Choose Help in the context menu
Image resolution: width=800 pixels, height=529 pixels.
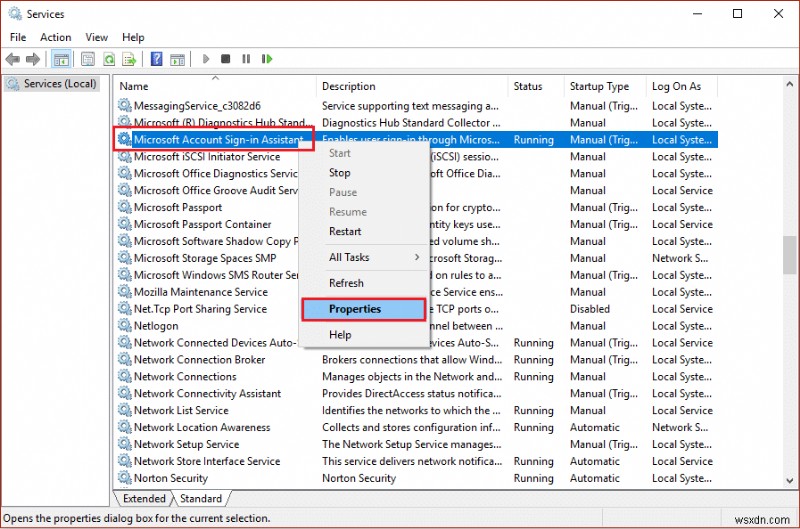pos(364,335)
